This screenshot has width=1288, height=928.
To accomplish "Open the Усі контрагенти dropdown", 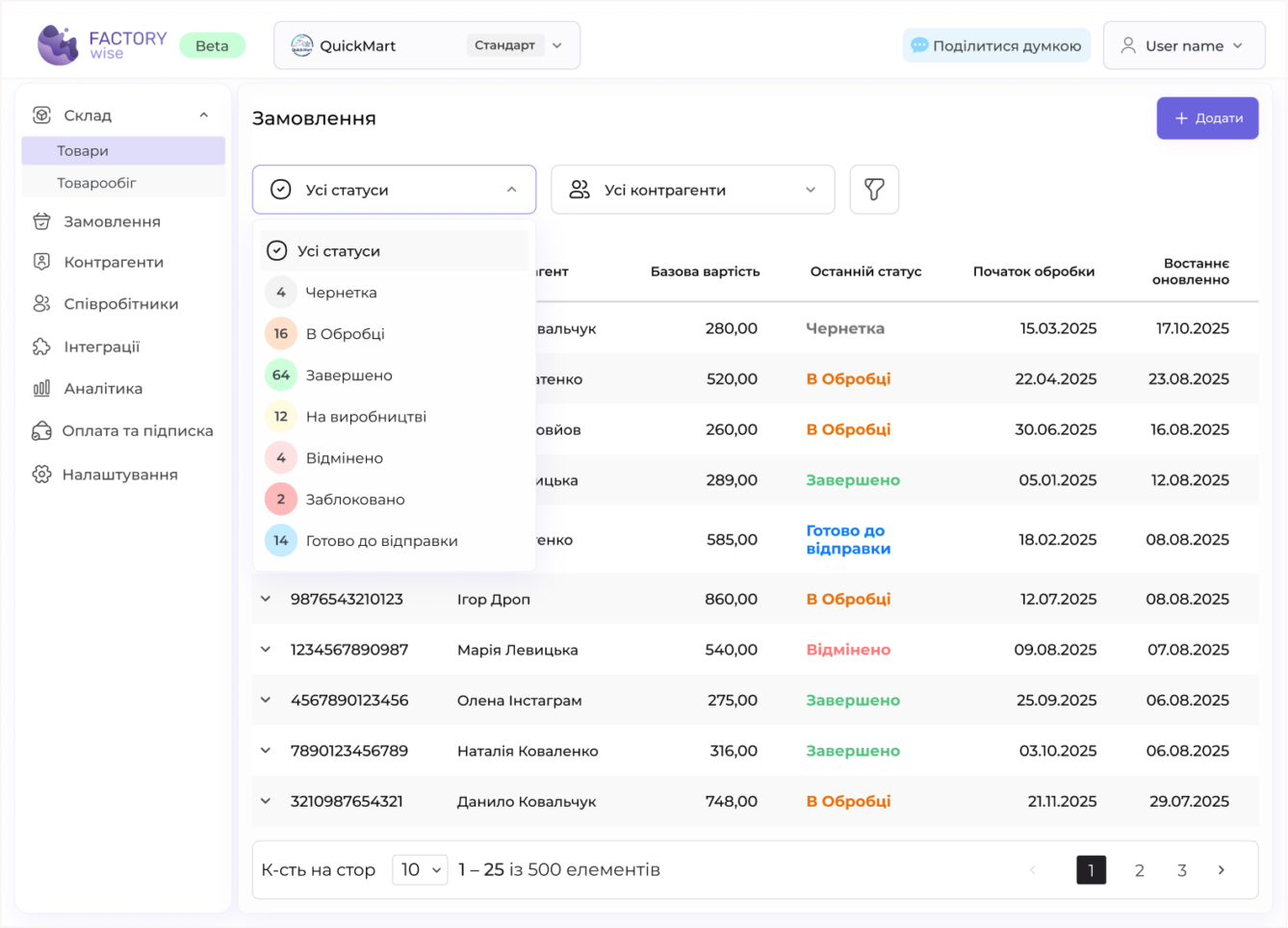I will point(692,189).
